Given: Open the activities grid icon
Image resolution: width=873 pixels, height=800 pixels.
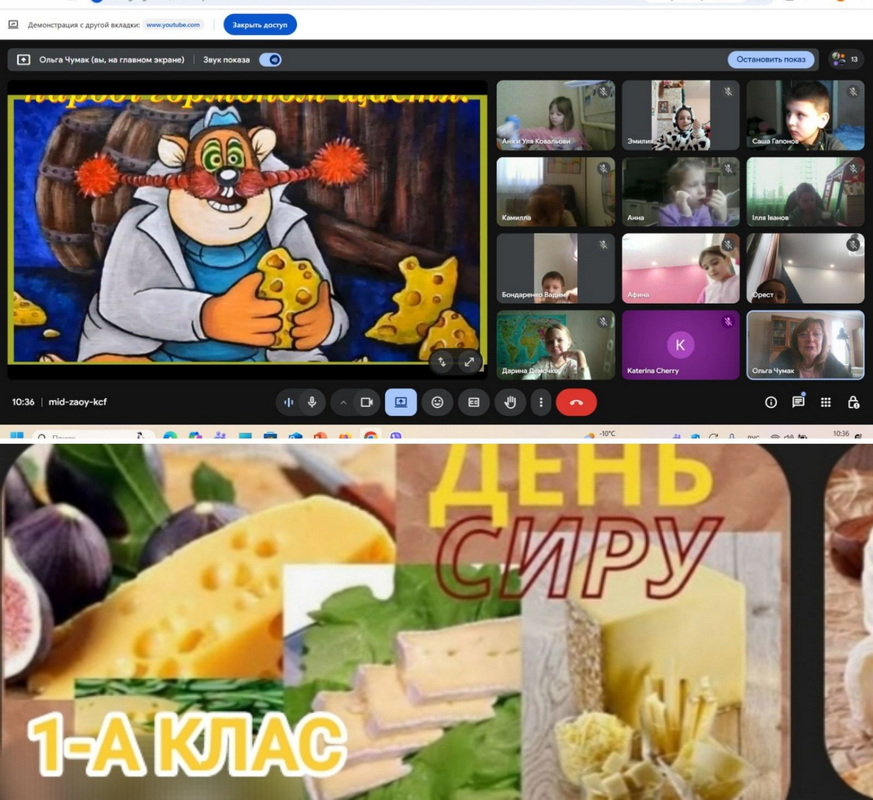Looking at the screenshot, I should pyautogui.click(x=825, y=402).
